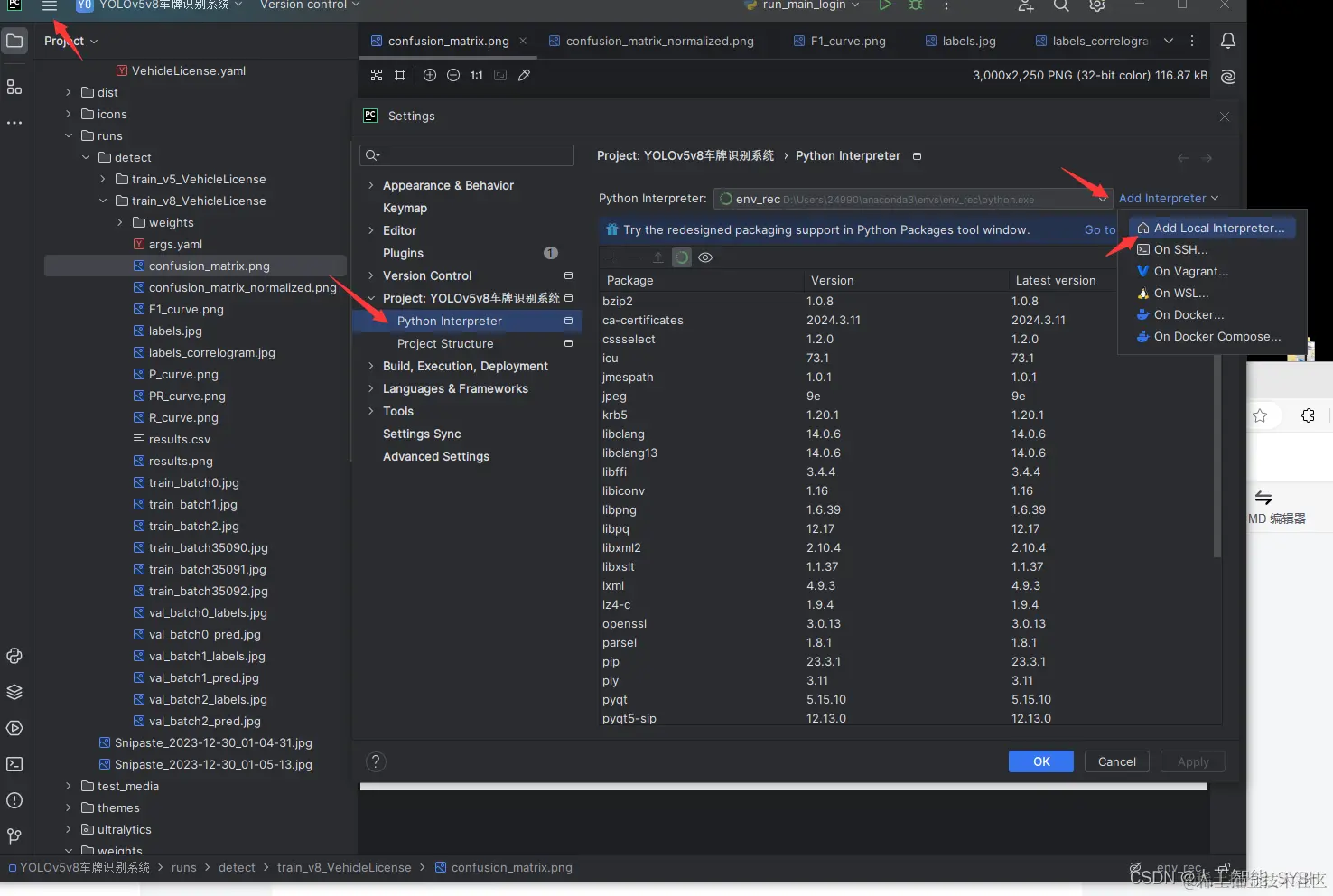
Task: Open the settings Help question mark
Action: (x=377, y=761)
